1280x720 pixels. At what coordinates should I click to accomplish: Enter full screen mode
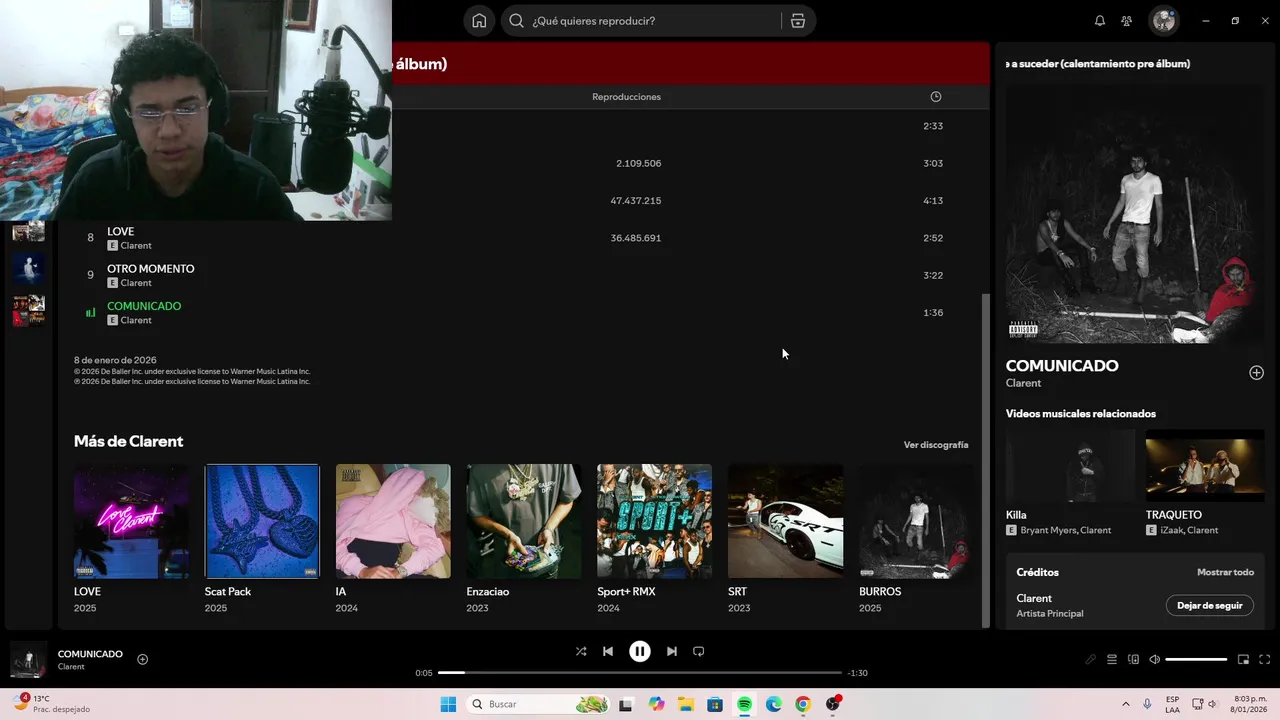tap(1265, 660)
